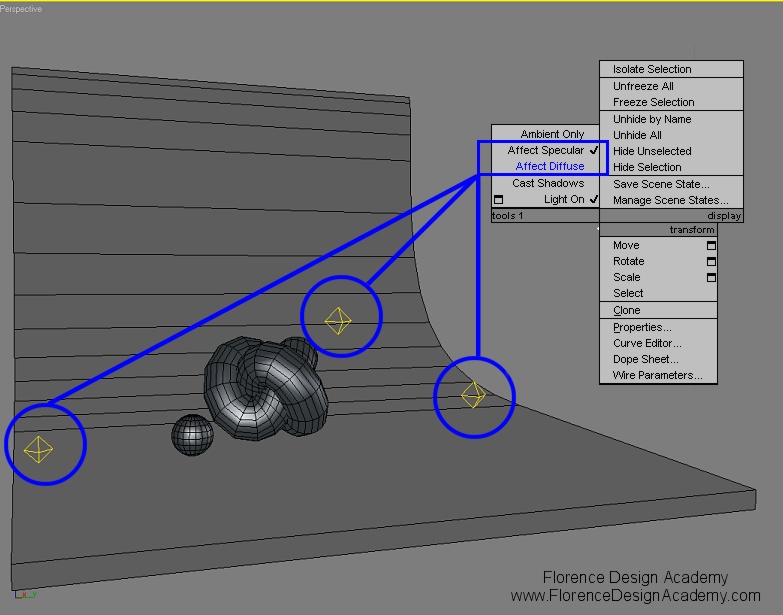
Task: Select the leftmost yellow omni light
Action: click(x=38, y=449)
